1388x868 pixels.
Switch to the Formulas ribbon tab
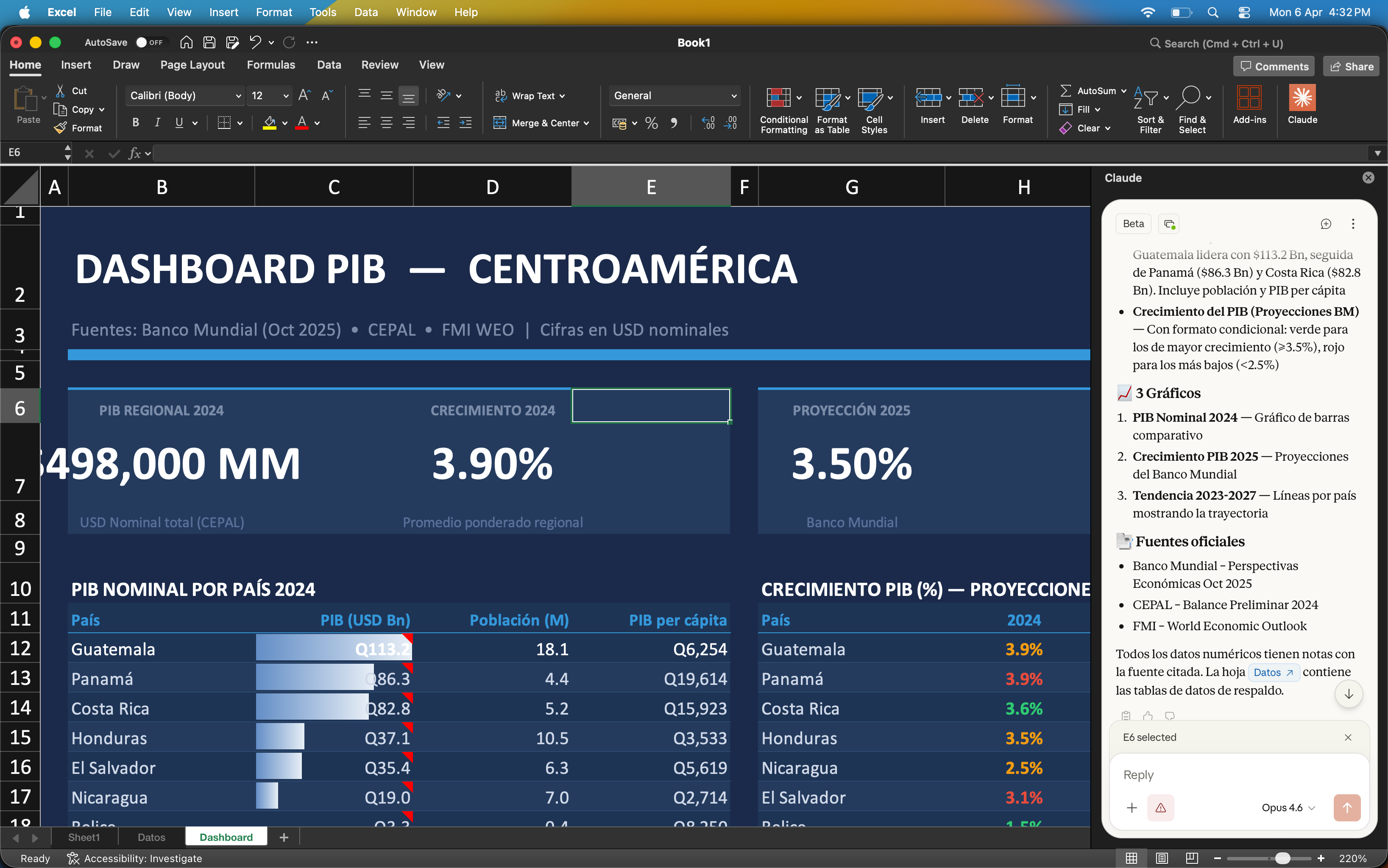[x=271, y=65]
